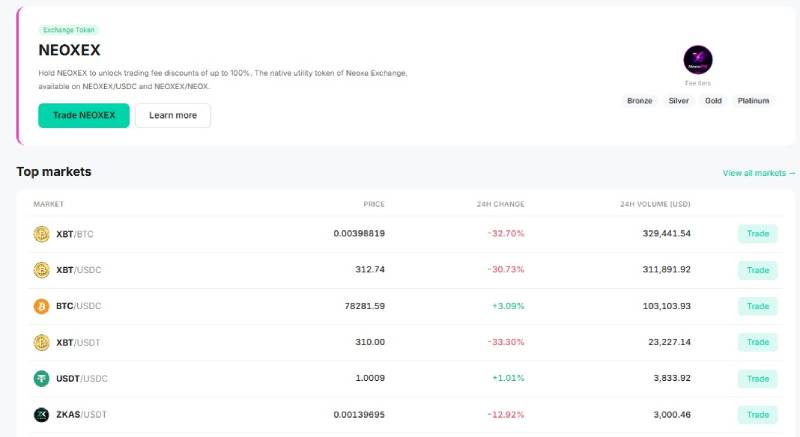Image resolution: width=800 pixels, height=437 pixels.
Task: Click the volume 329,441.54
Action: click(666, 234)
